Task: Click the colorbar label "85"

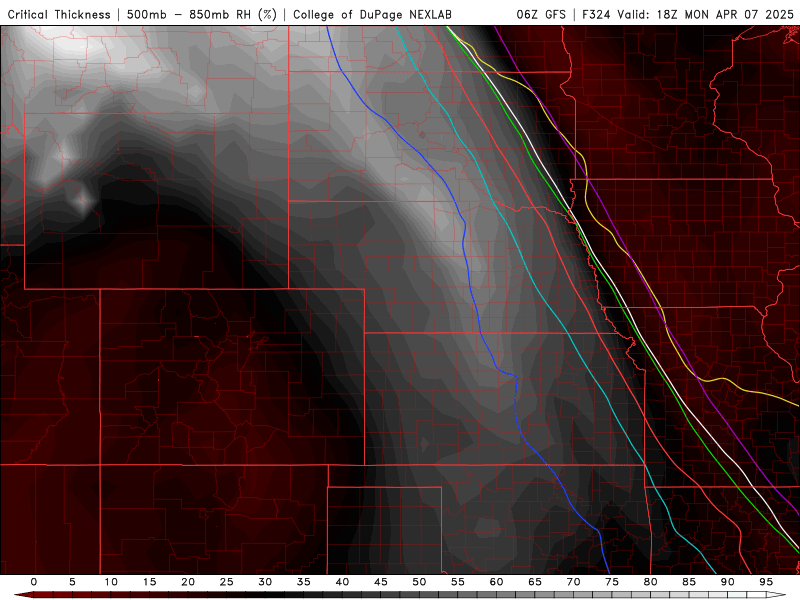Action: (689, 582)
